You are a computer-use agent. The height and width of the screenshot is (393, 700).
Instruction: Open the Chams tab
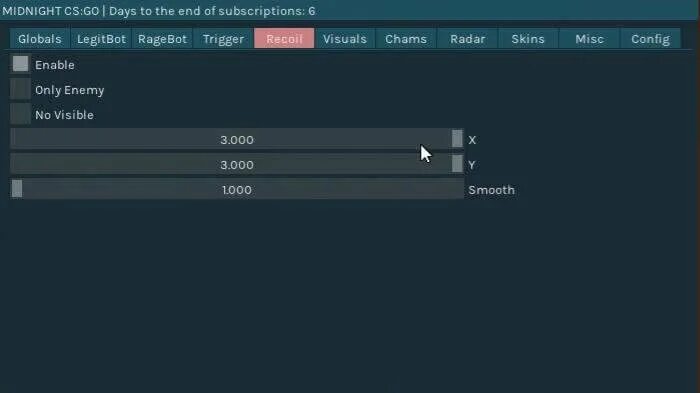click(x=406, y=39)
